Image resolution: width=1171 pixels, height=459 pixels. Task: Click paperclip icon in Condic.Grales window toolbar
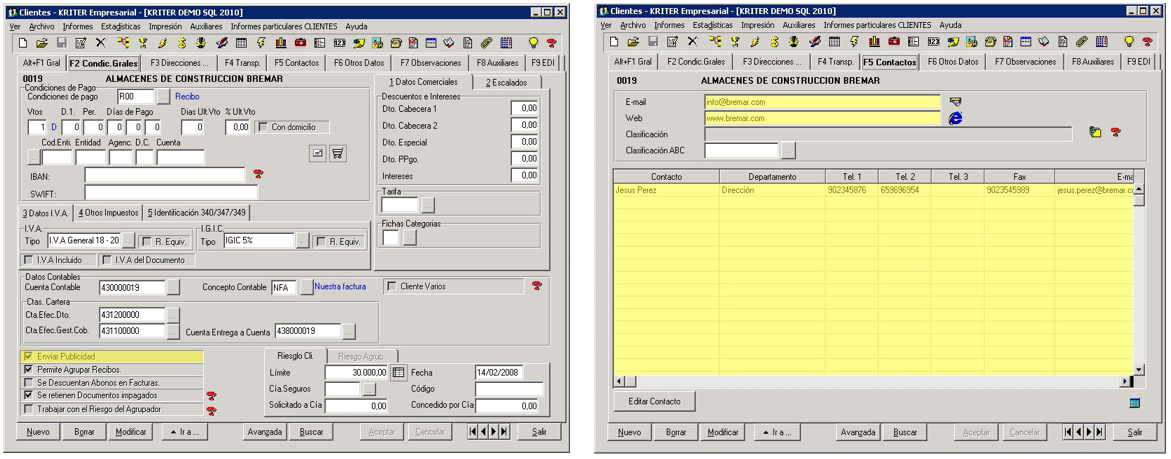click(x=486, y=42)
